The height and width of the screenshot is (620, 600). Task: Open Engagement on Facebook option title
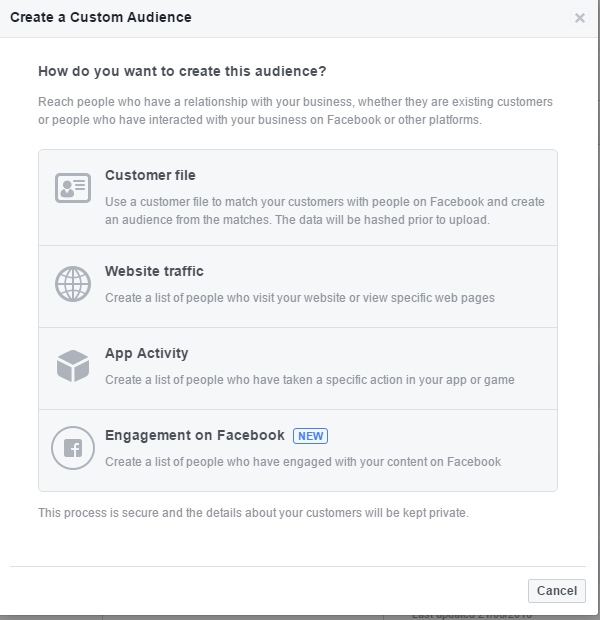coord(195,435)
